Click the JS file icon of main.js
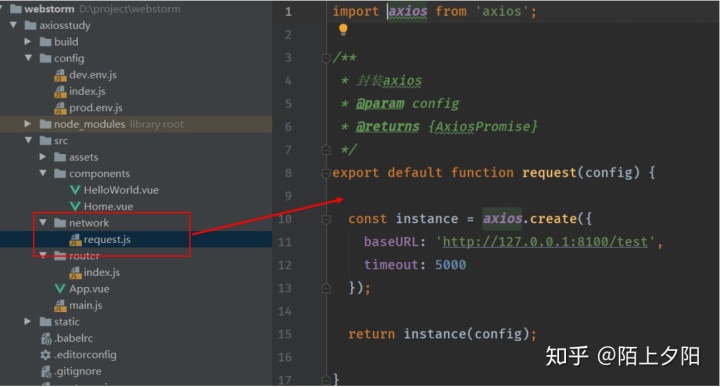This screenshot has width=720, height=387. [60, 306]
